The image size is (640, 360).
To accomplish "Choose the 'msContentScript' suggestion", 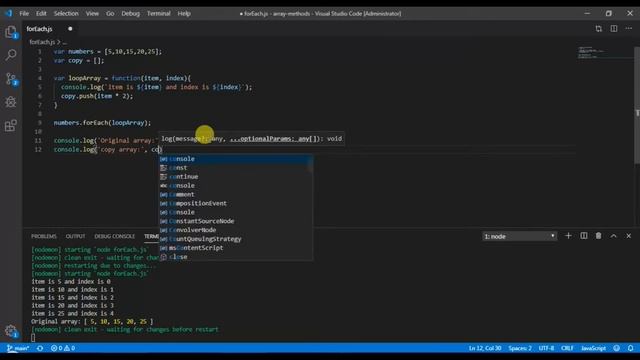I will coord(236,248).
